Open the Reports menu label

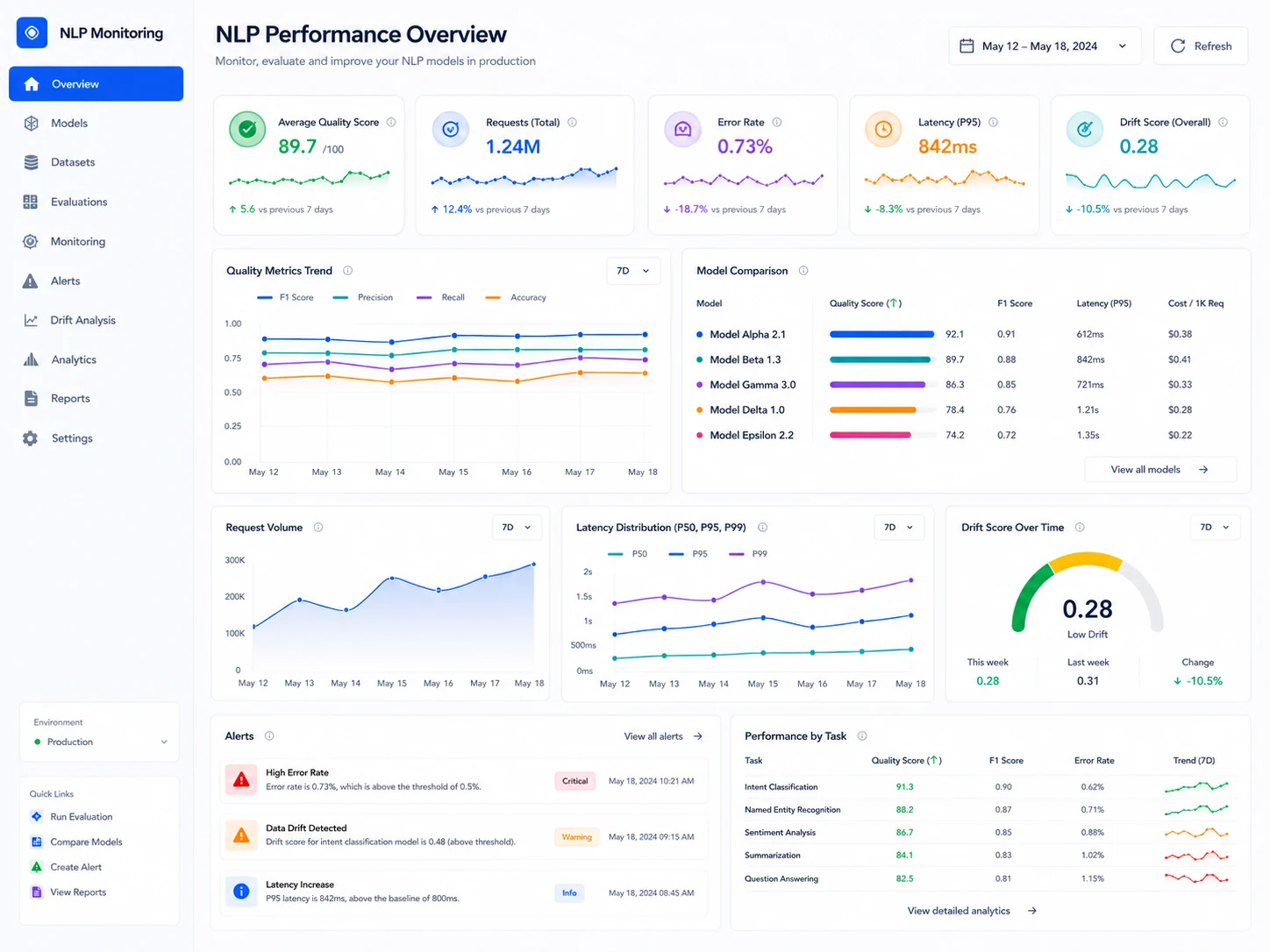(x=70, y=398)
